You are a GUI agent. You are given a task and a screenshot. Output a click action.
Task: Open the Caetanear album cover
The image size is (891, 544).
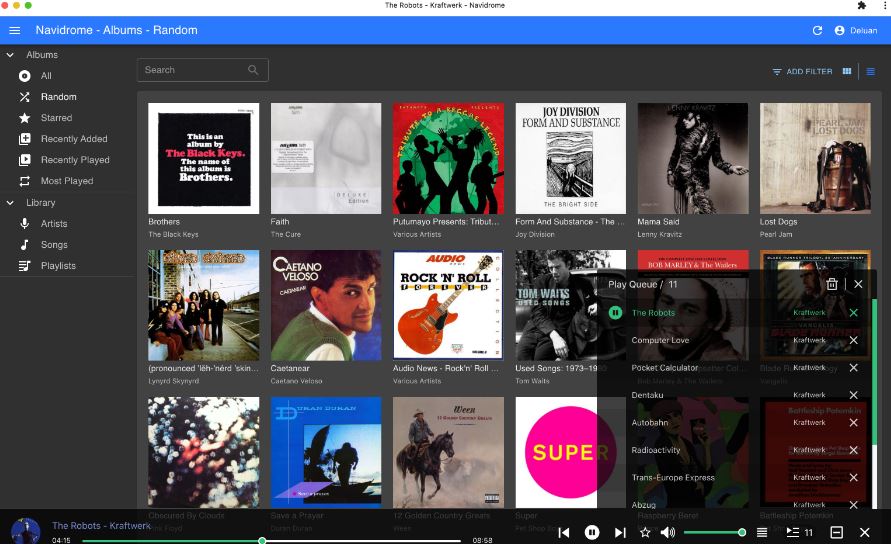coord(326,305)
